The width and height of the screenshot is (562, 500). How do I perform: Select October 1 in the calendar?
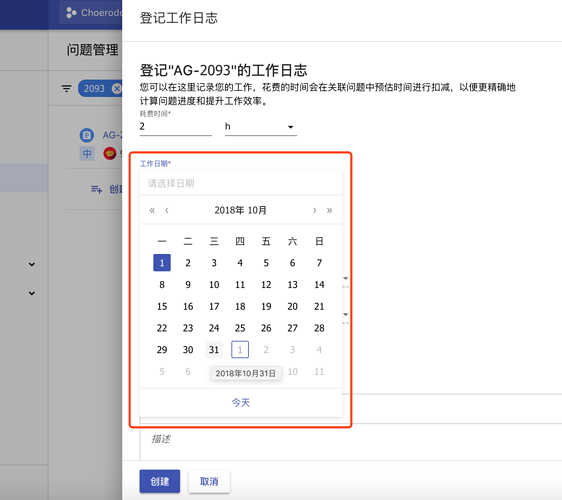(x=162, y=263)
